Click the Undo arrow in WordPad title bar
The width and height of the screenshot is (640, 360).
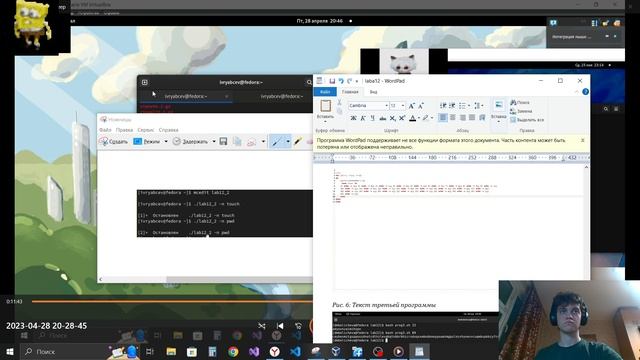pos(341,81)
